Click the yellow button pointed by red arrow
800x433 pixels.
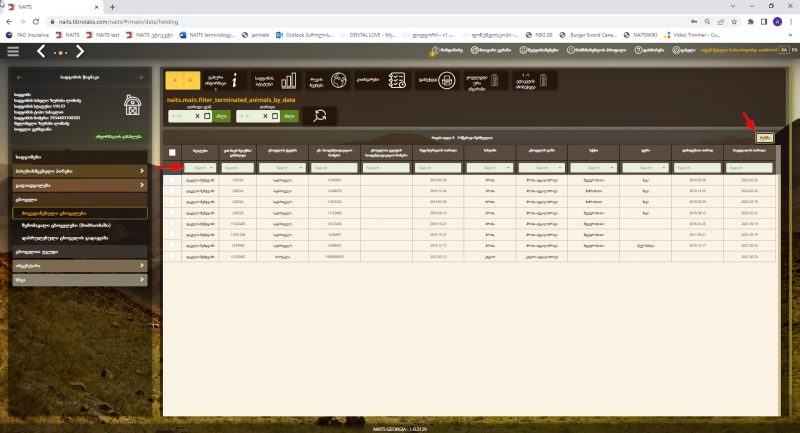click(764, 138)
